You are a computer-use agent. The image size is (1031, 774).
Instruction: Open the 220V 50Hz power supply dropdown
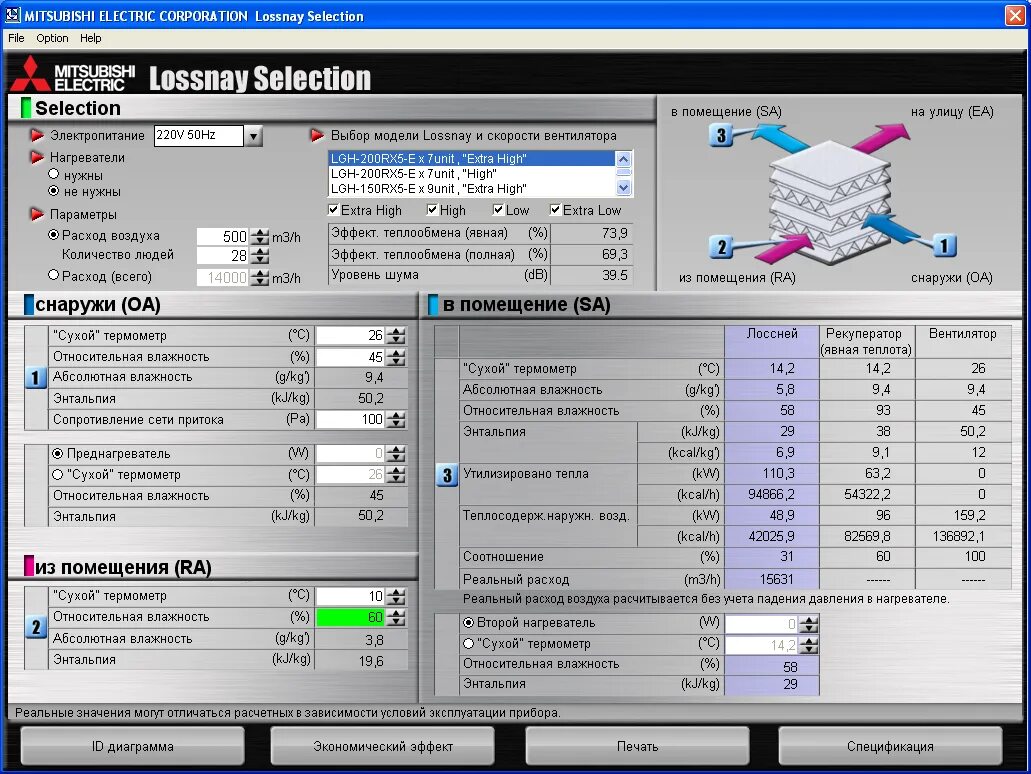click(x=253, y=135)
